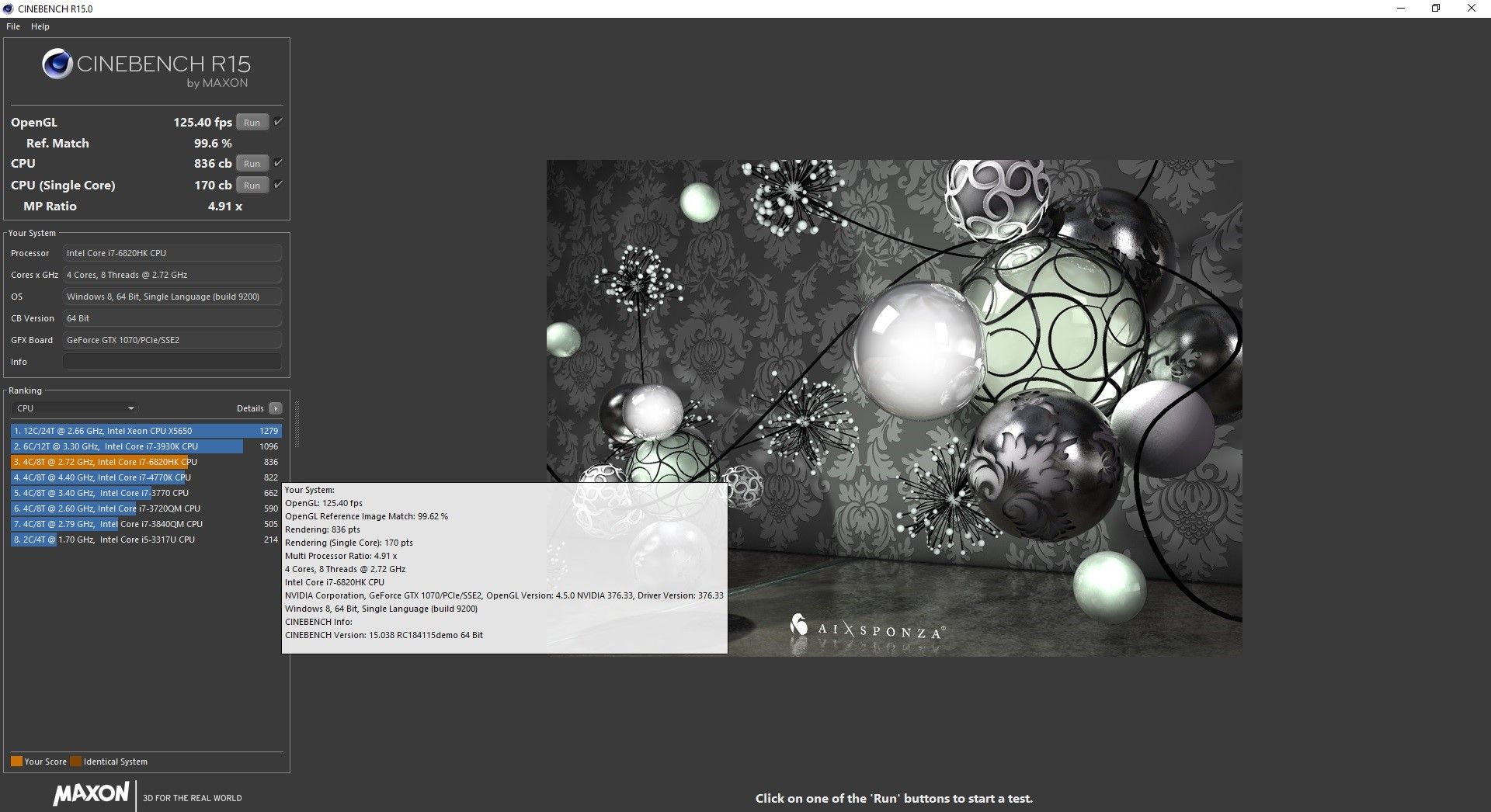The image size is (1491, 812).
Task: Toggle the CPU test checkbox
Action: [x=278, y=162]
